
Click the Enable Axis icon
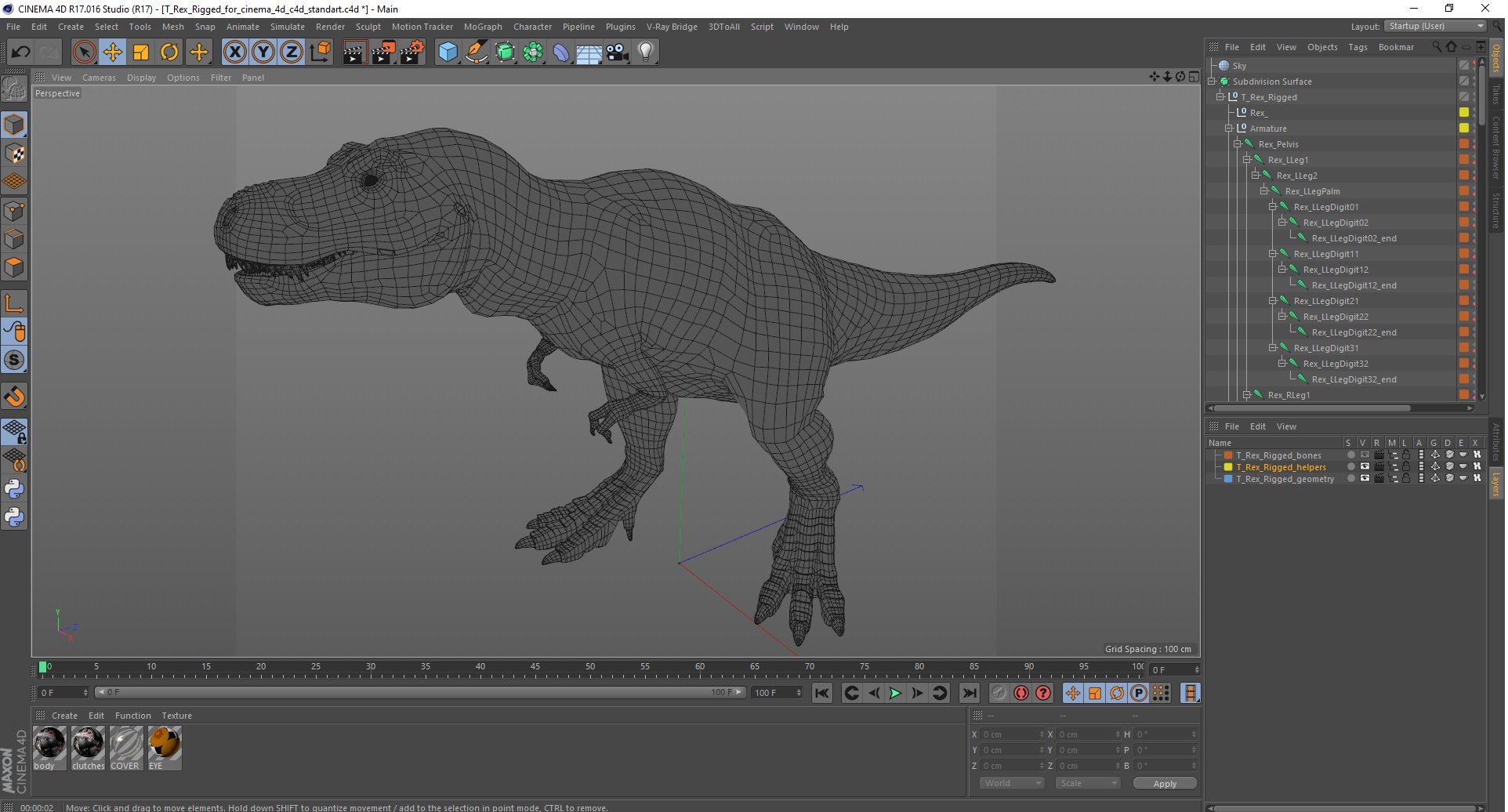coord(14,303)
